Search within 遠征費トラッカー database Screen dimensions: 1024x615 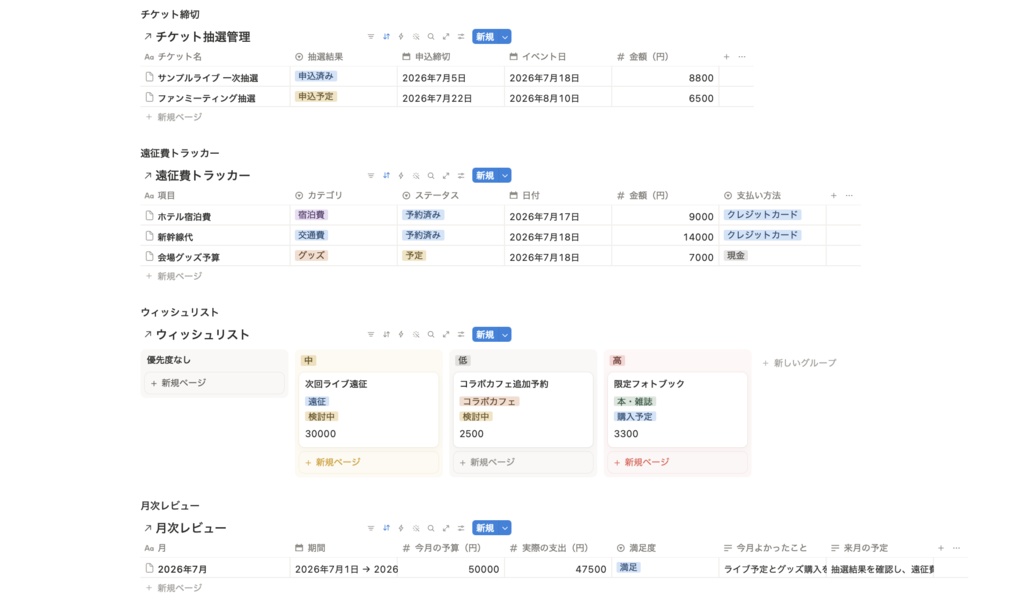click(x=431, y=176)
